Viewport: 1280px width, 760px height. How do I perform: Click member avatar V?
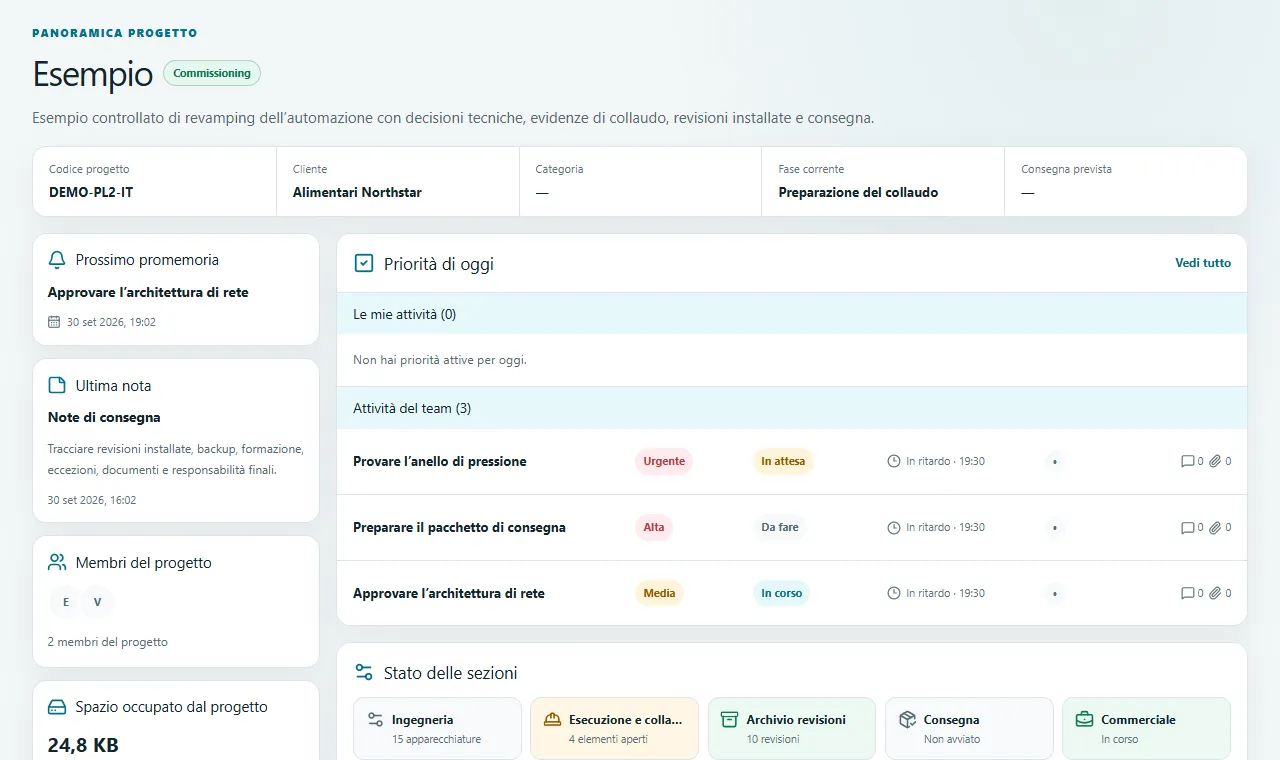(98, 602)
